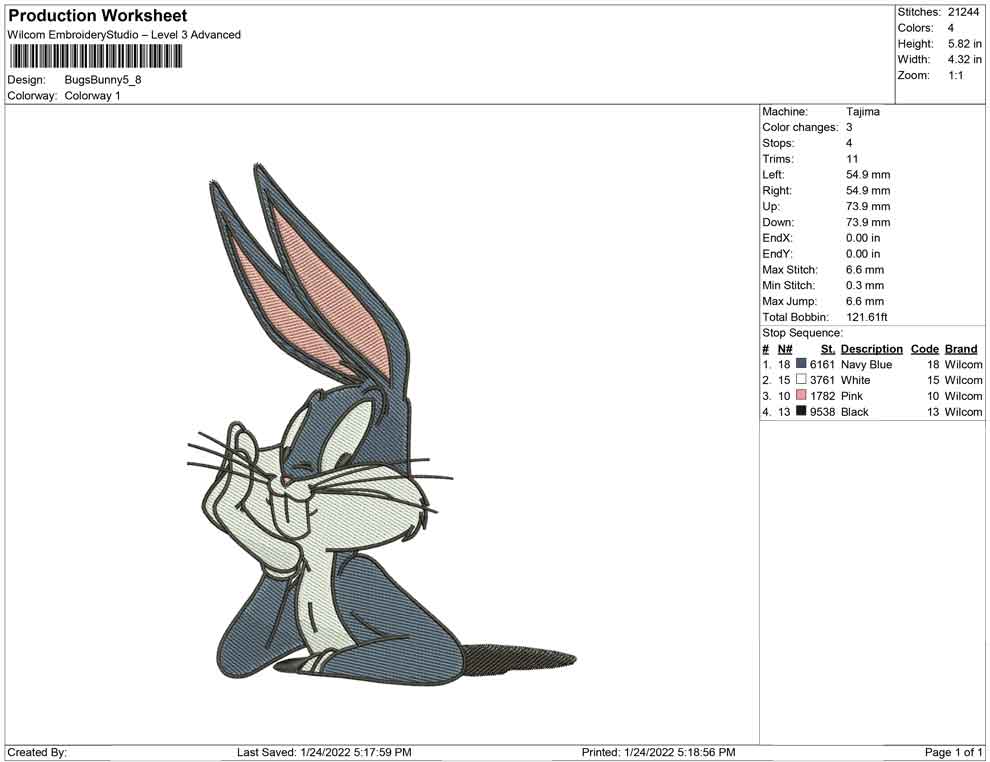This screenshot has height=762, width=990.
Task: Click 'Wilcom EmbroideryStudio – Level 3 Advanced' text
Action: (x=124, y=35)
